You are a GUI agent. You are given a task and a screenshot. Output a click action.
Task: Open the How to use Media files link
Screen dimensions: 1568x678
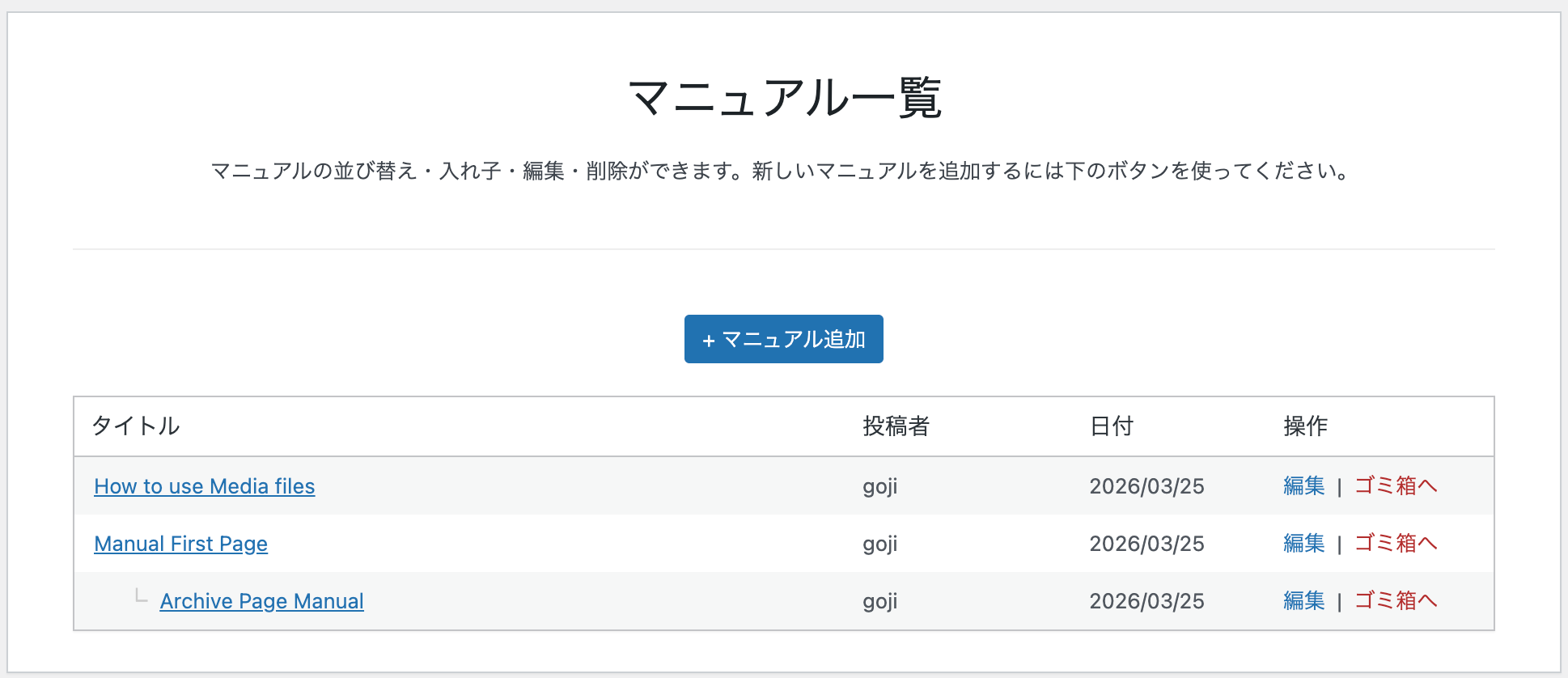[204, 486]
